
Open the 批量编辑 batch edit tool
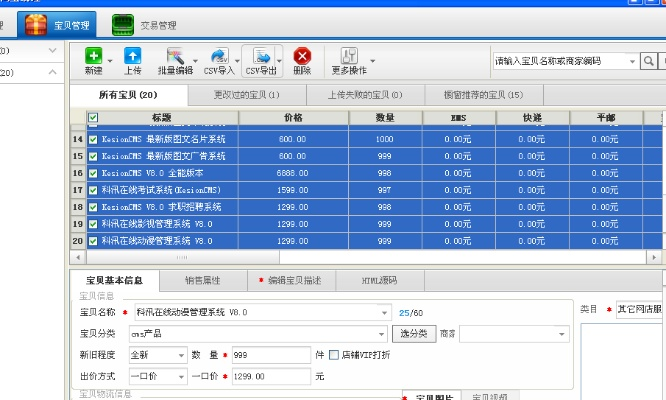175,56
